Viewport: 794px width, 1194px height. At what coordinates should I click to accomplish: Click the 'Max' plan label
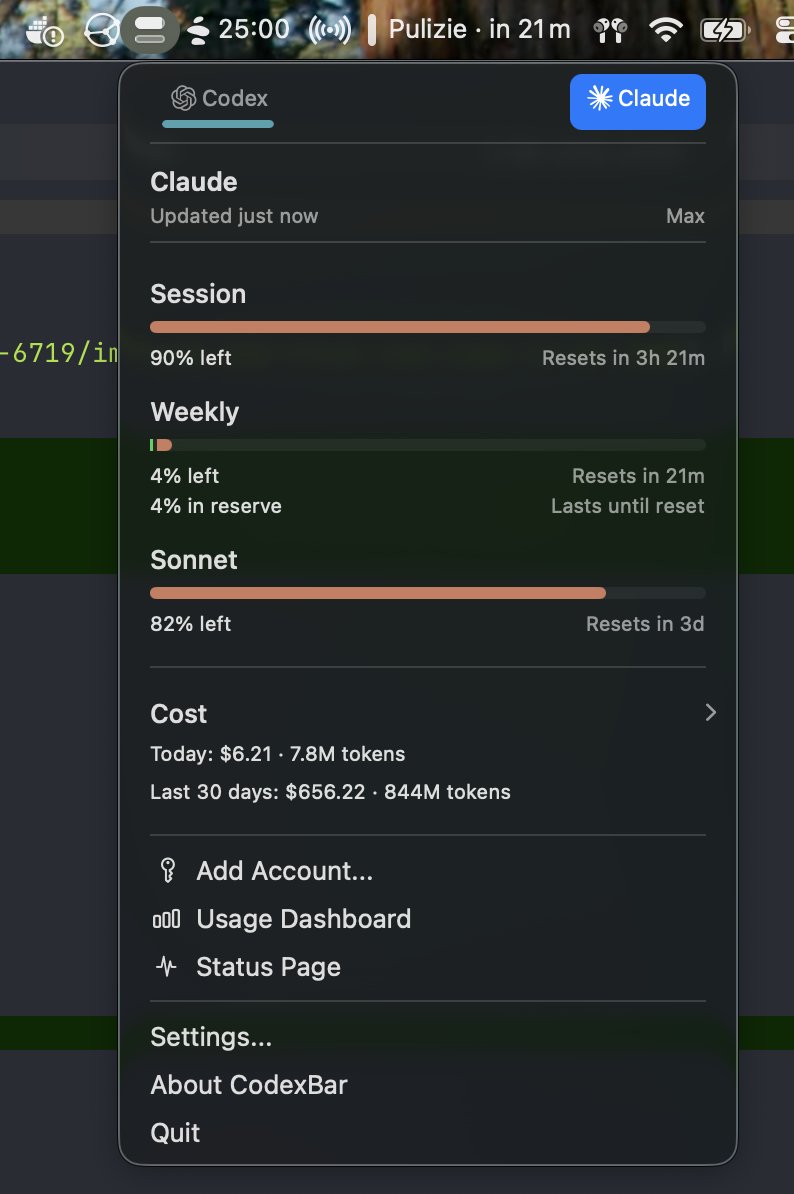(685, 216)
